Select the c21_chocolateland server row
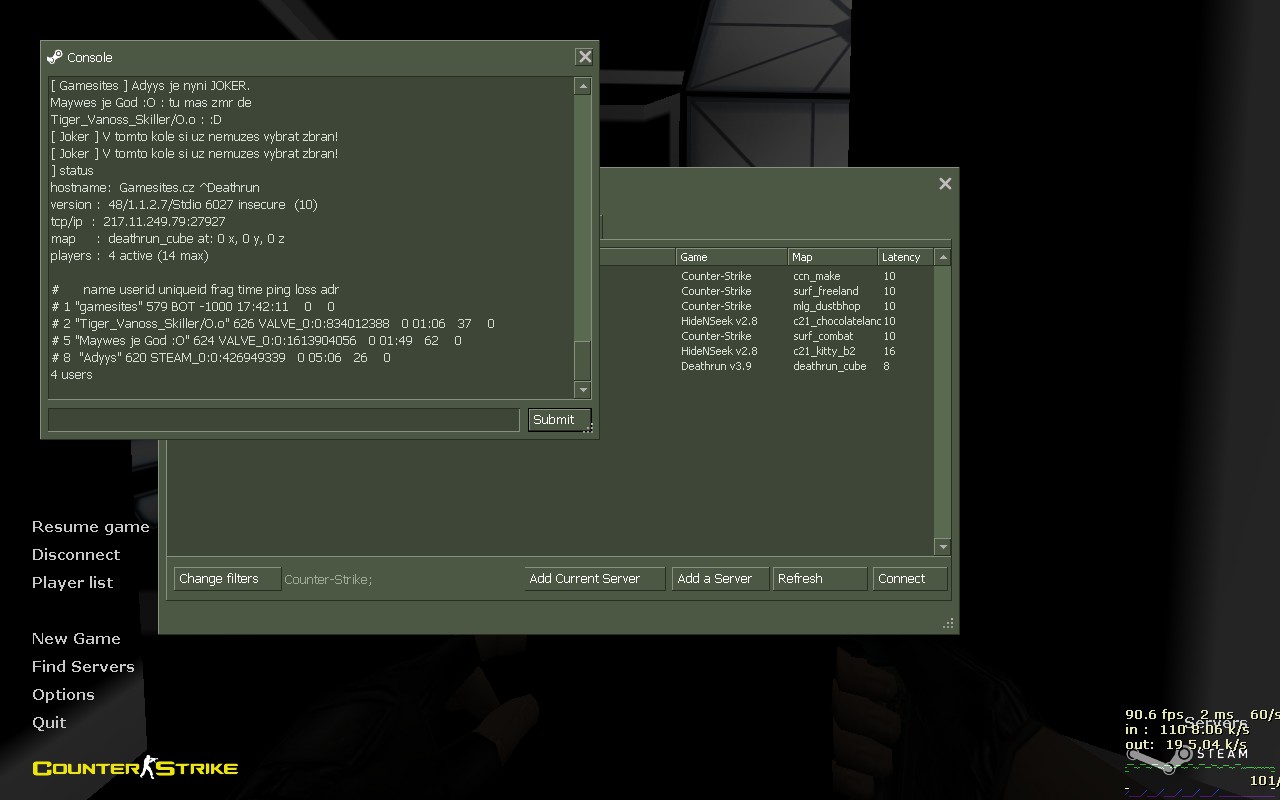Image resolution: width=1280 pixels, height=800 pixels. [x=764, y=321]
